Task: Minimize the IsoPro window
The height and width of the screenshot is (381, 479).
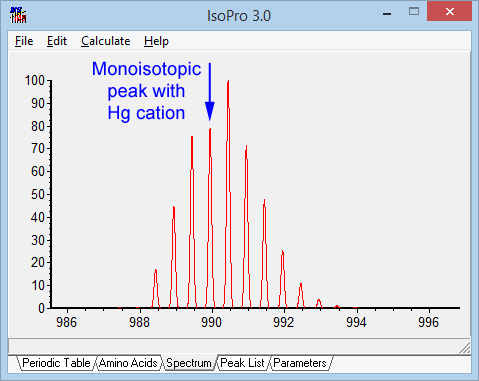Action: click(x=387, y=13)
